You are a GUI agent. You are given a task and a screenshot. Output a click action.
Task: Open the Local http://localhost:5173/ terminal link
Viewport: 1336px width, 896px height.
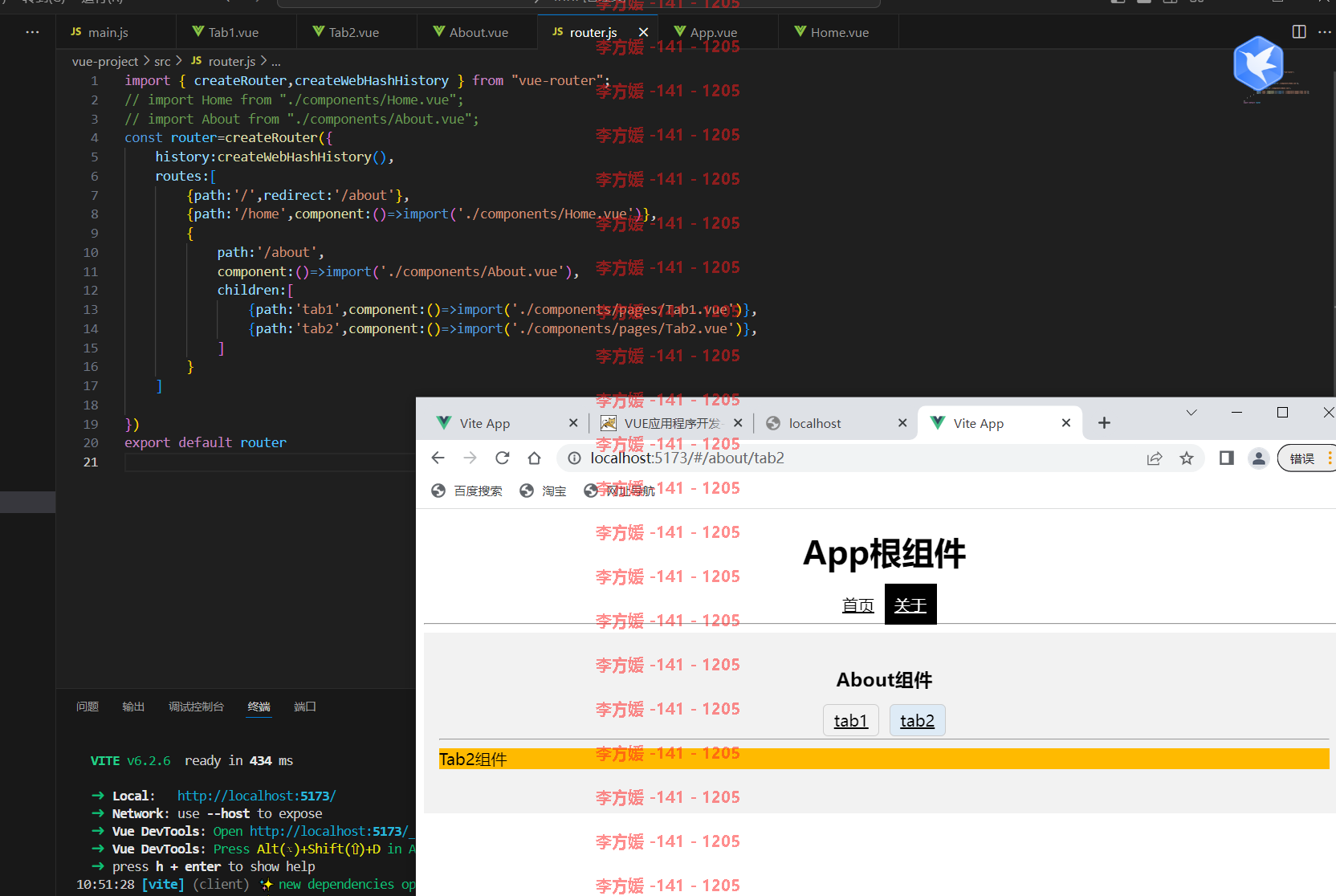(257, 796)
